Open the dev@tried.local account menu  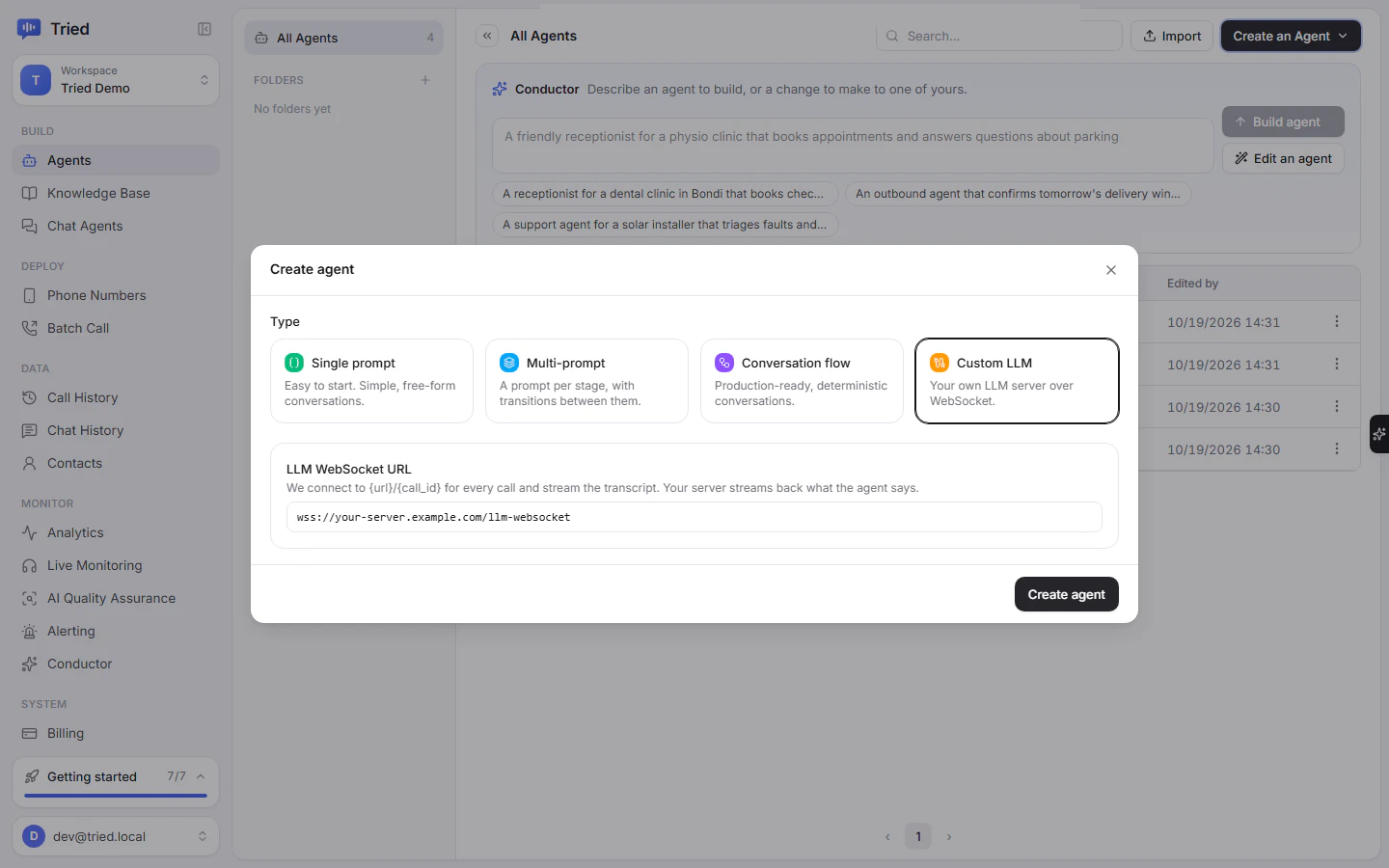[116, 836]
